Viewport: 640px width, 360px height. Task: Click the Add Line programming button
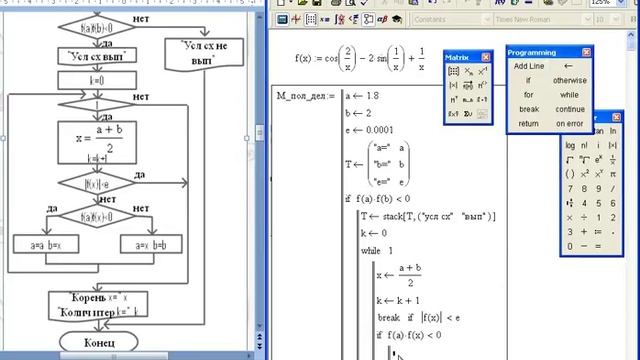[x=529, y=66]
